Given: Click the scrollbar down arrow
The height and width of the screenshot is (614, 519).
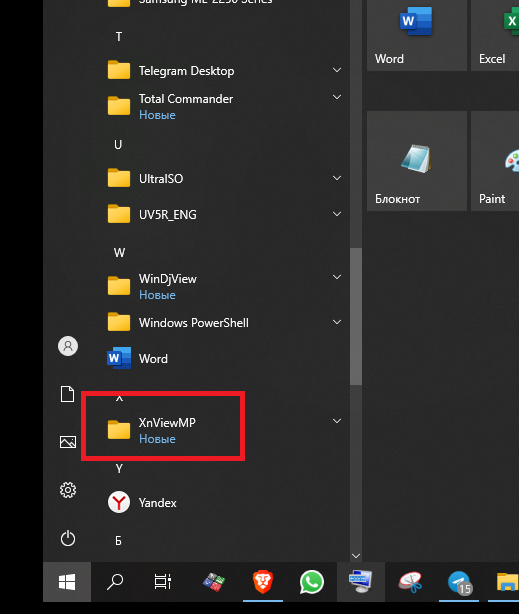Looking at the screenshot, I should [x=356, y=556].
